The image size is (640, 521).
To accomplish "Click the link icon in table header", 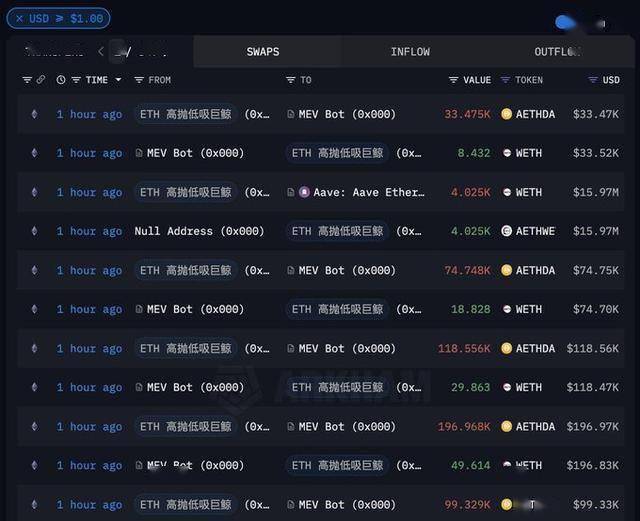I will [41, 80].
